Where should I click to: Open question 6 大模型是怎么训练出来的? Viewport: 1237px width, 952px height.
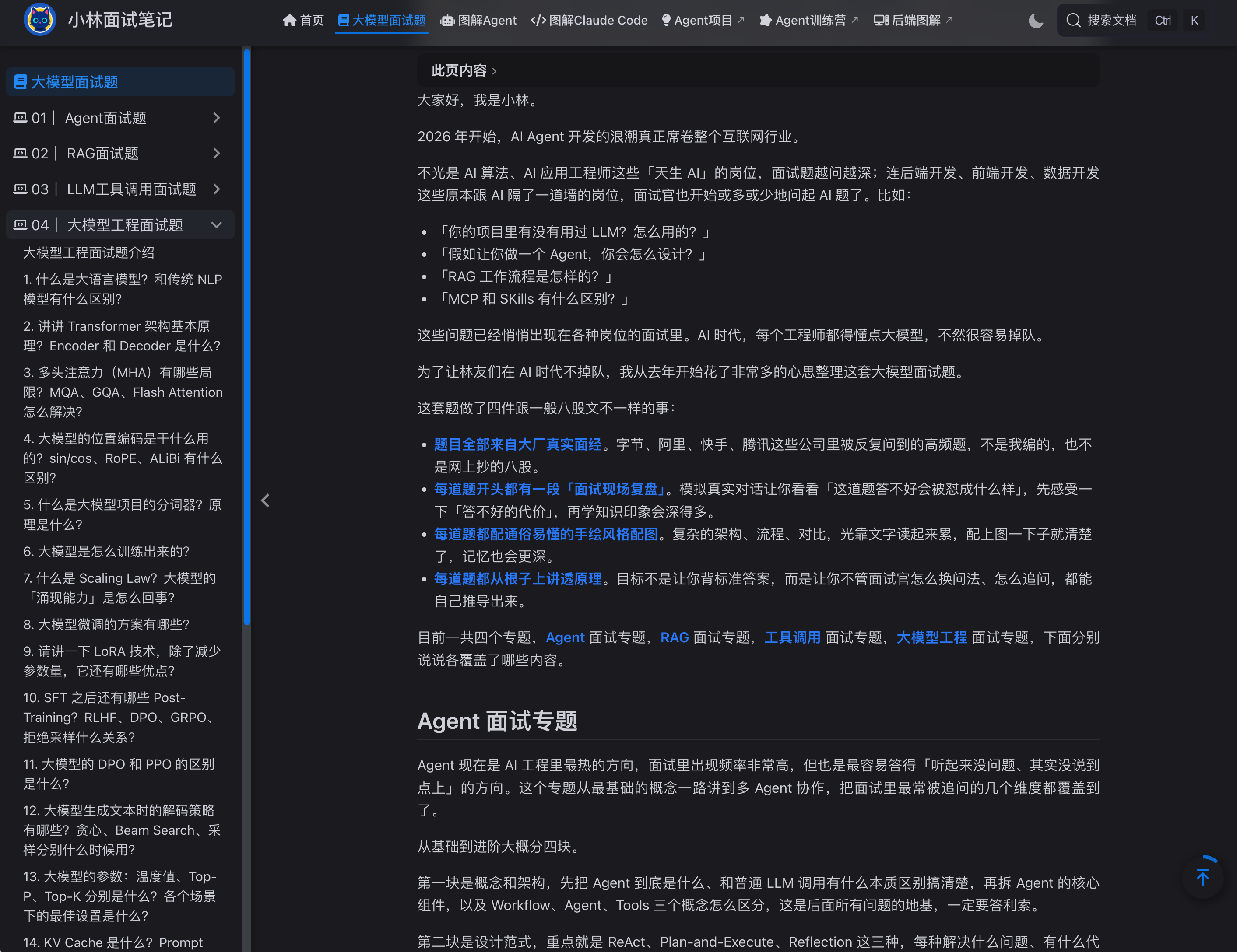106,551
